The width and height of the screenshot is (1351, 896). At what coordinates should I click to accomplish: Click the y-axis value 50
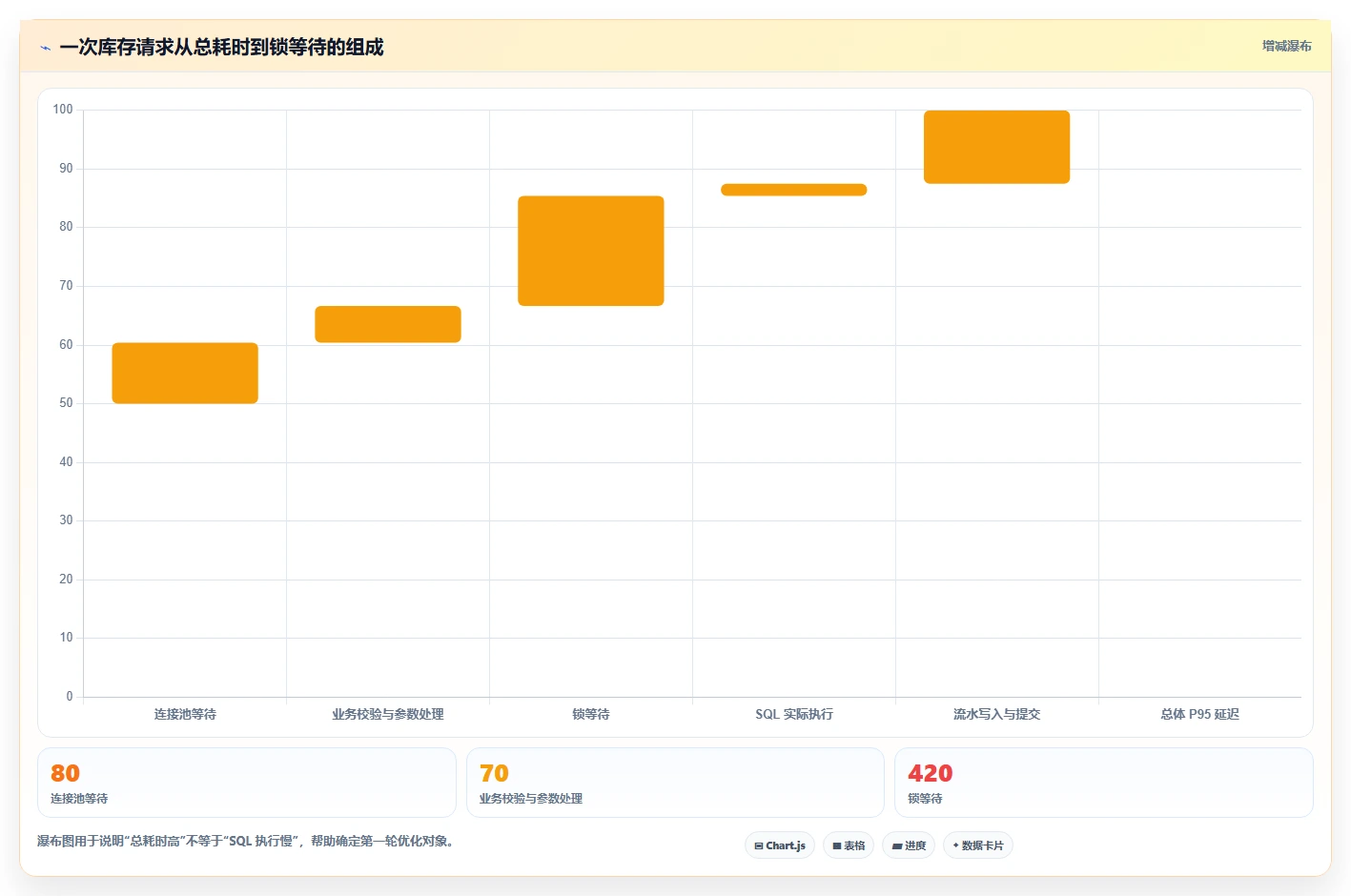(x=66, y=403)
